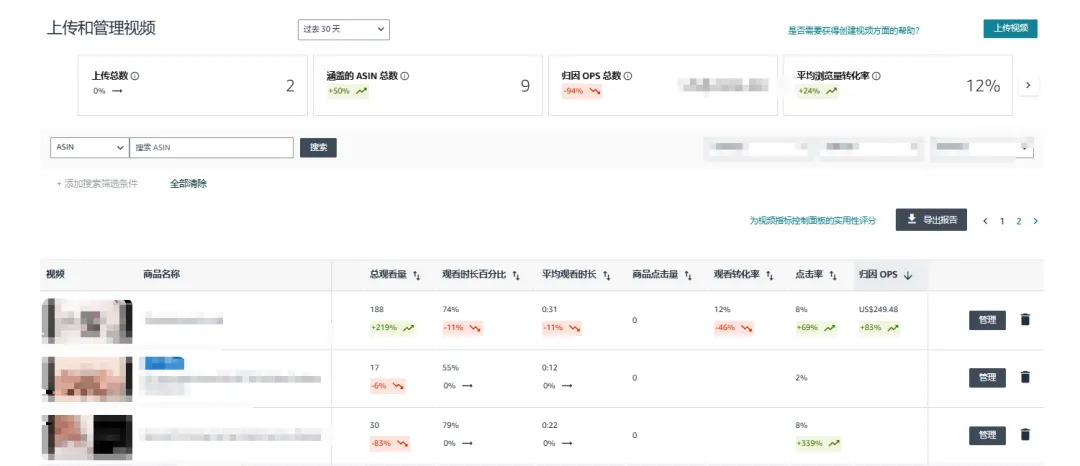Click trash icon for third video row

click(1024, 435)
